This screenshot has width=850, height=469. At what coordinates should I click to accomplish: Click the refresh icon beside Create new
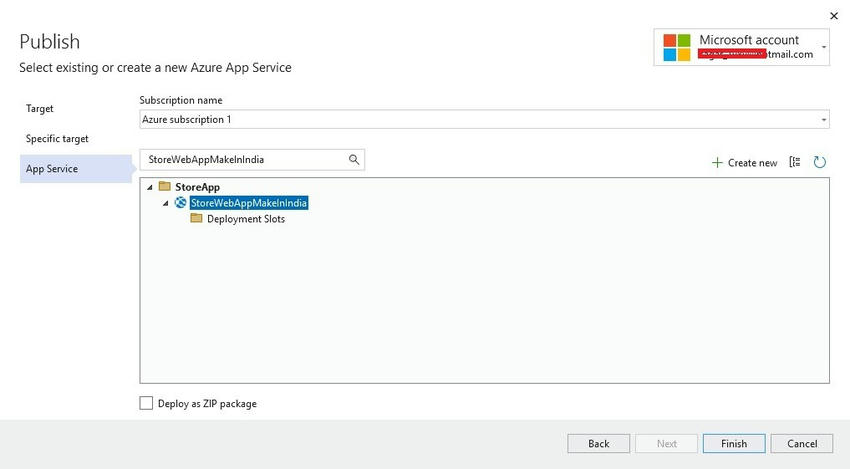[x=820, y=162]
